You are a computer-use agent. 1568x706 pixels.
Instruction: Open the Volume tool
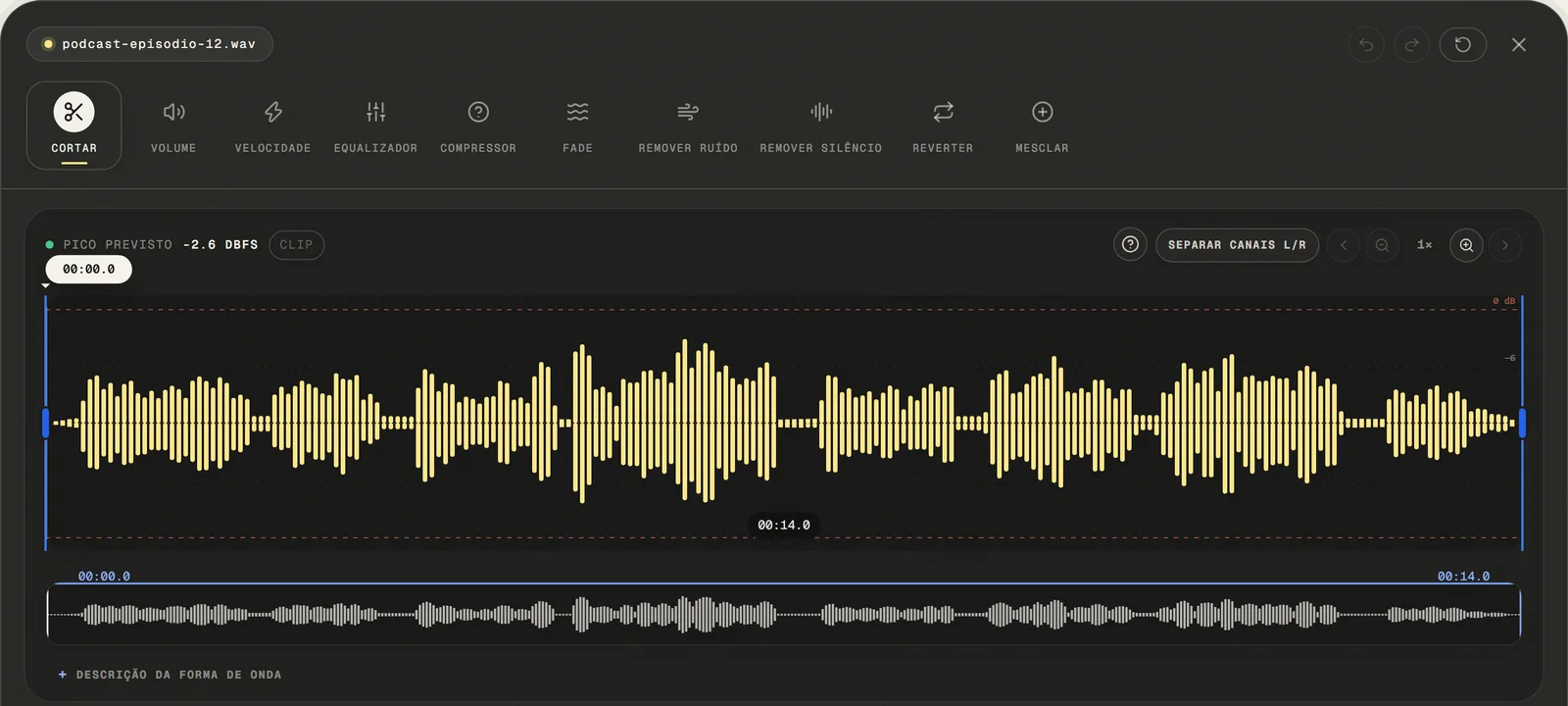pyautogui.click(x=173, y=126)
